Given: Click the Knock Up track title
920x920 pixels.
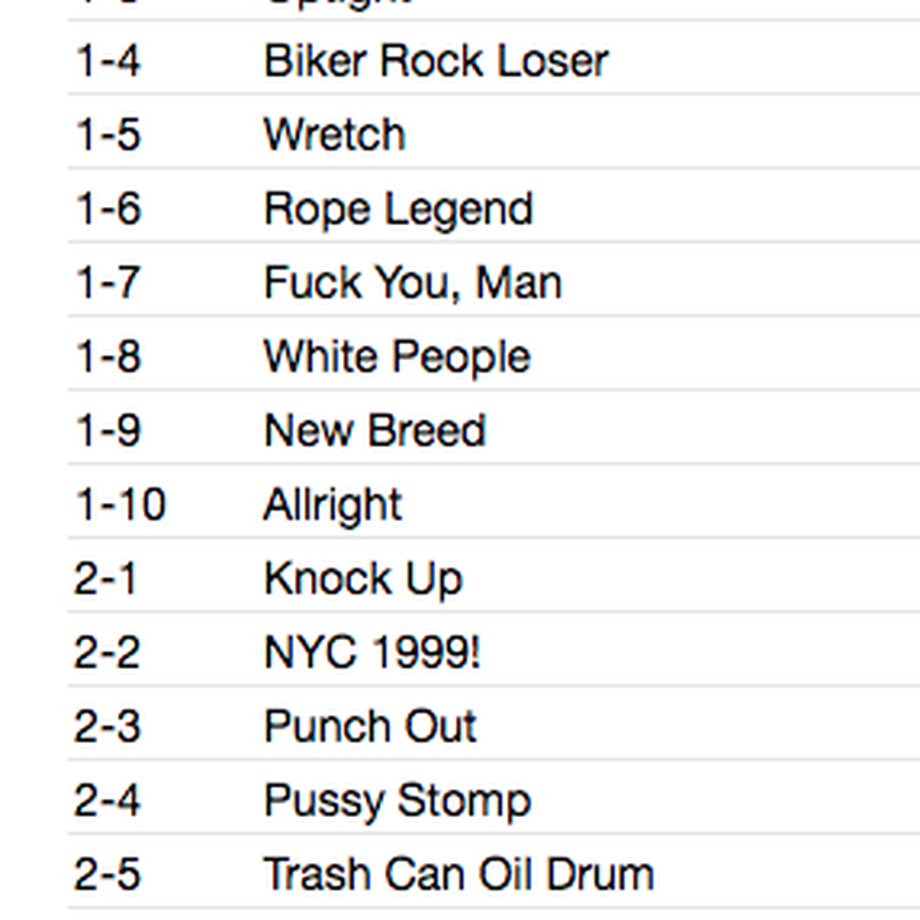Looking at the screenshot, I should pyautogui.click(x=364, y=579).
